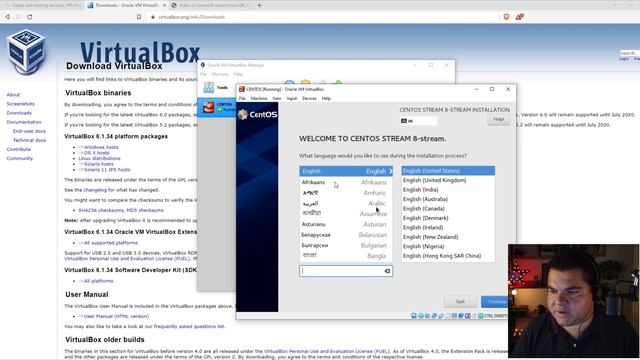Click the browser reload icon

[29, 17]
